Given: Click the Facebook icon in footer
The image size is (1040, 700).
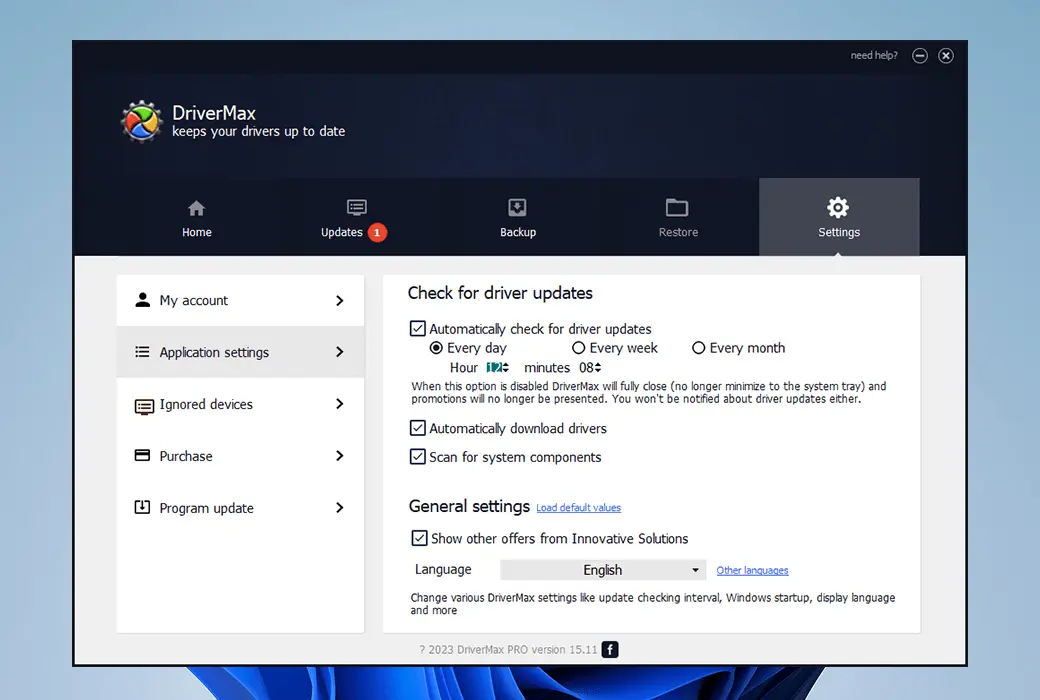Looking at the screenshot, I should point(610,650).
